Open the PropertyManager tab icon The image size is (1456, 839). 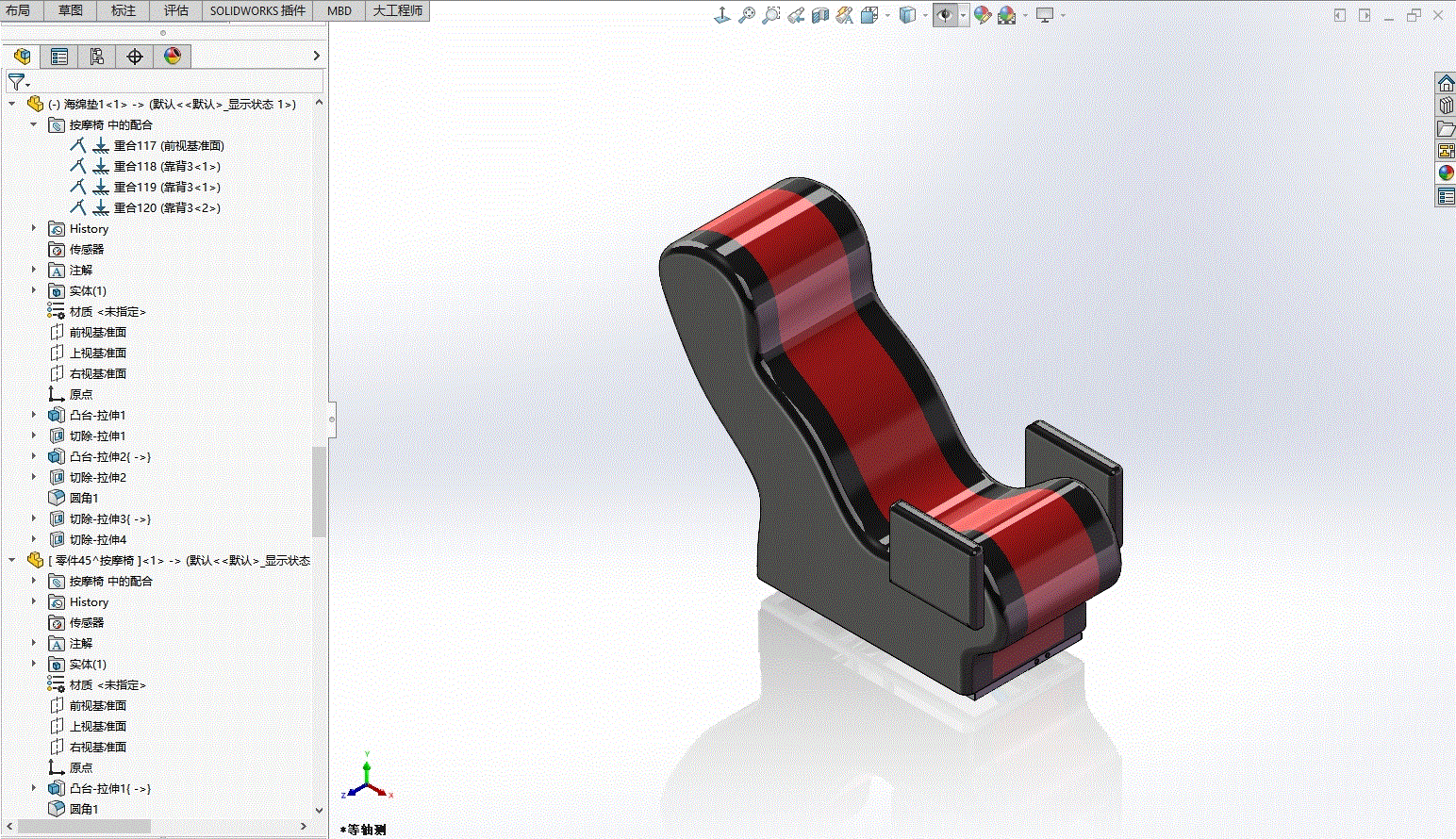point(59,57)
